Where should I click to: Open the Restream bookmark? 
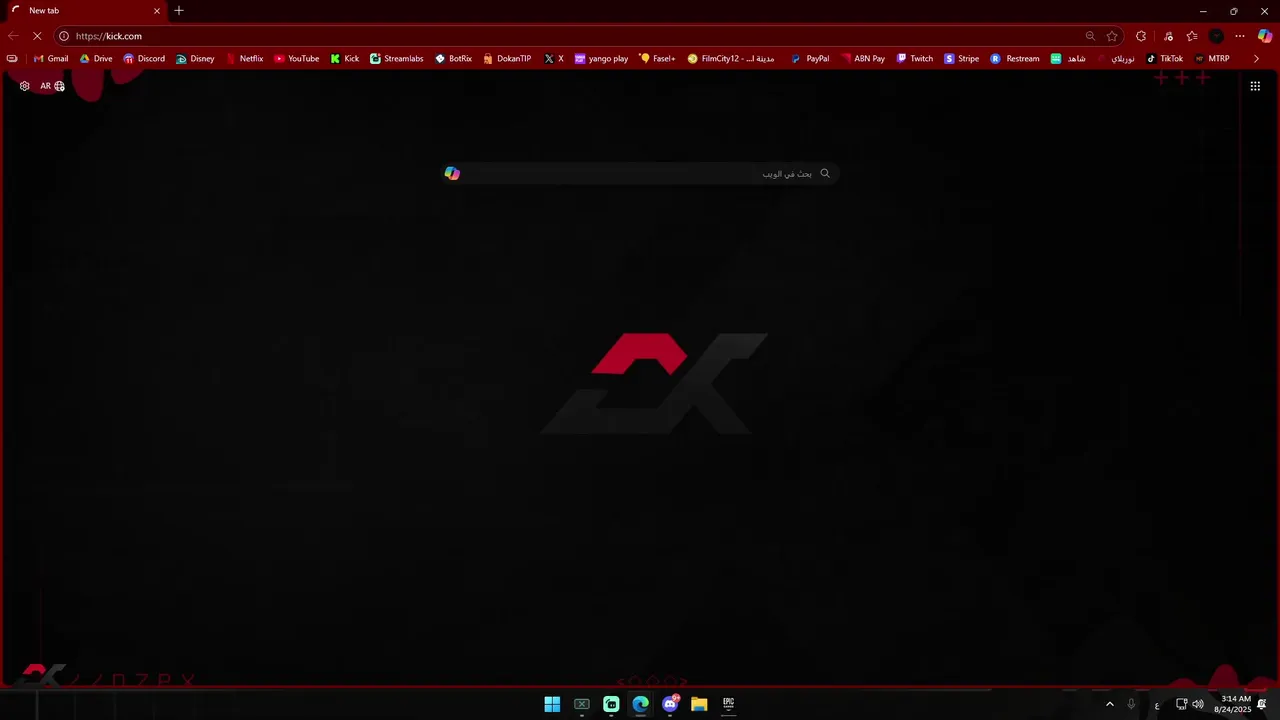(1015, 59)
